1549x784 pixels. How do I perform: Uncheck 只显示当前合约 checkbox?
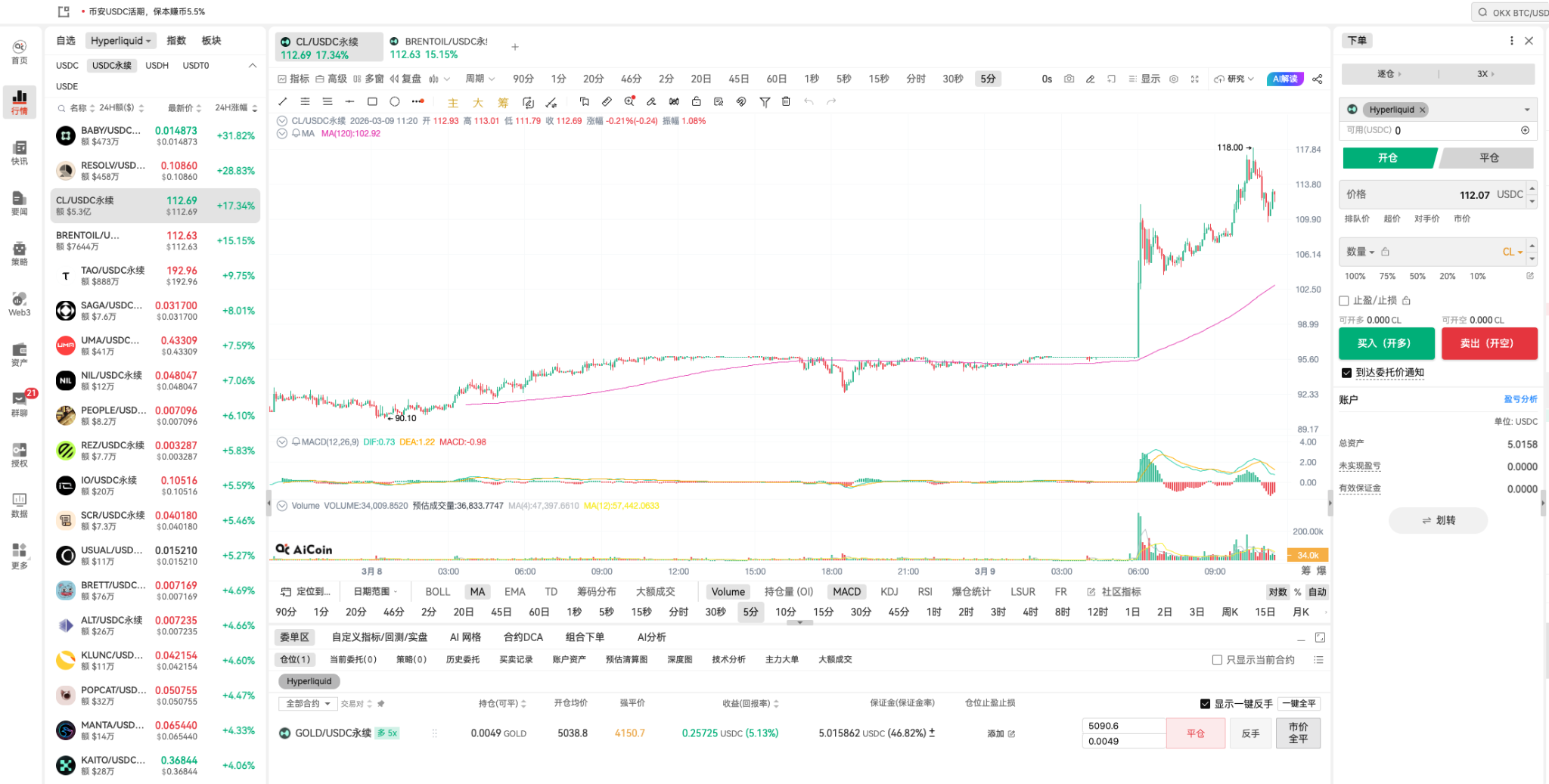[1216, 659]
